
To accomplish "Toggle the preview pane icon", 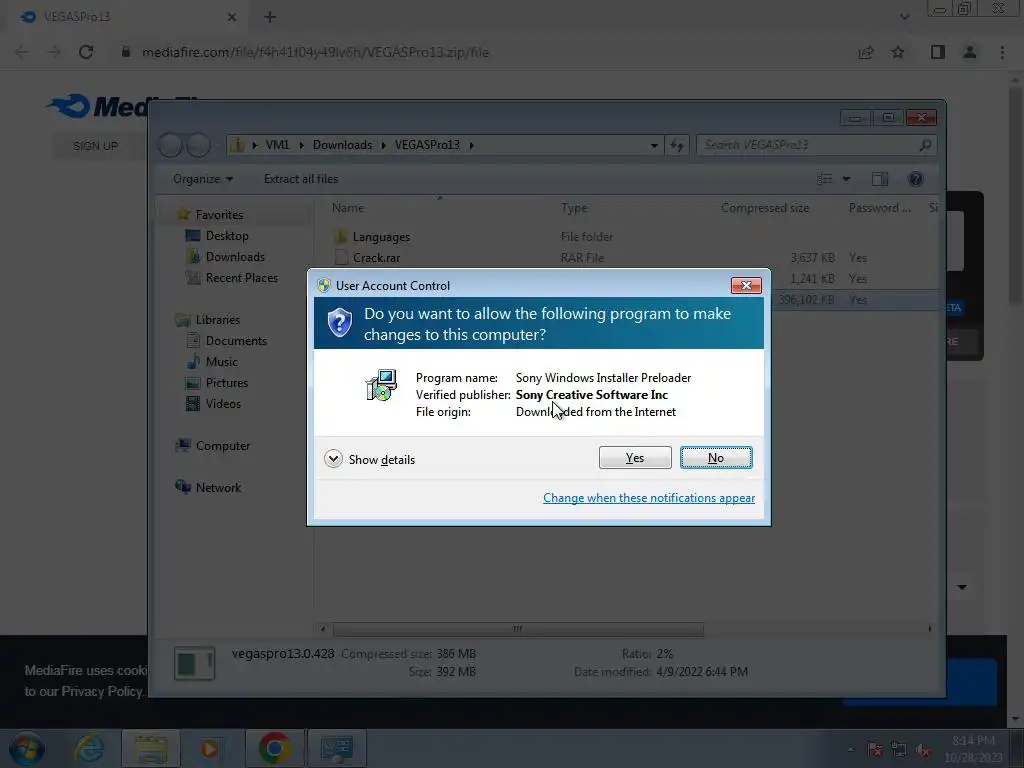I will pyautogui.click(x=880, y=179).
